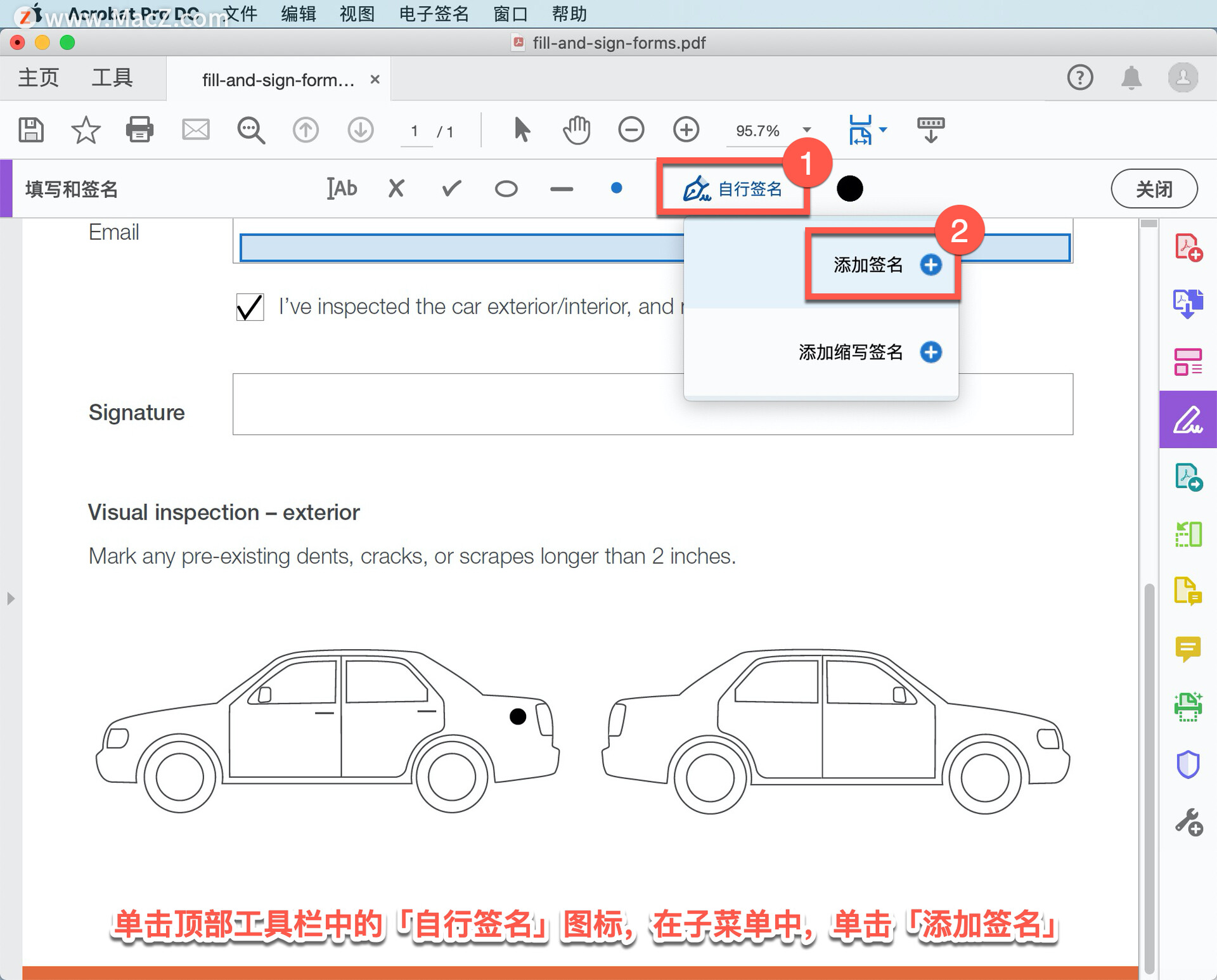Screen dimensions: 1217x980
Task: Click the left car diagram
Action: (327, 731)
